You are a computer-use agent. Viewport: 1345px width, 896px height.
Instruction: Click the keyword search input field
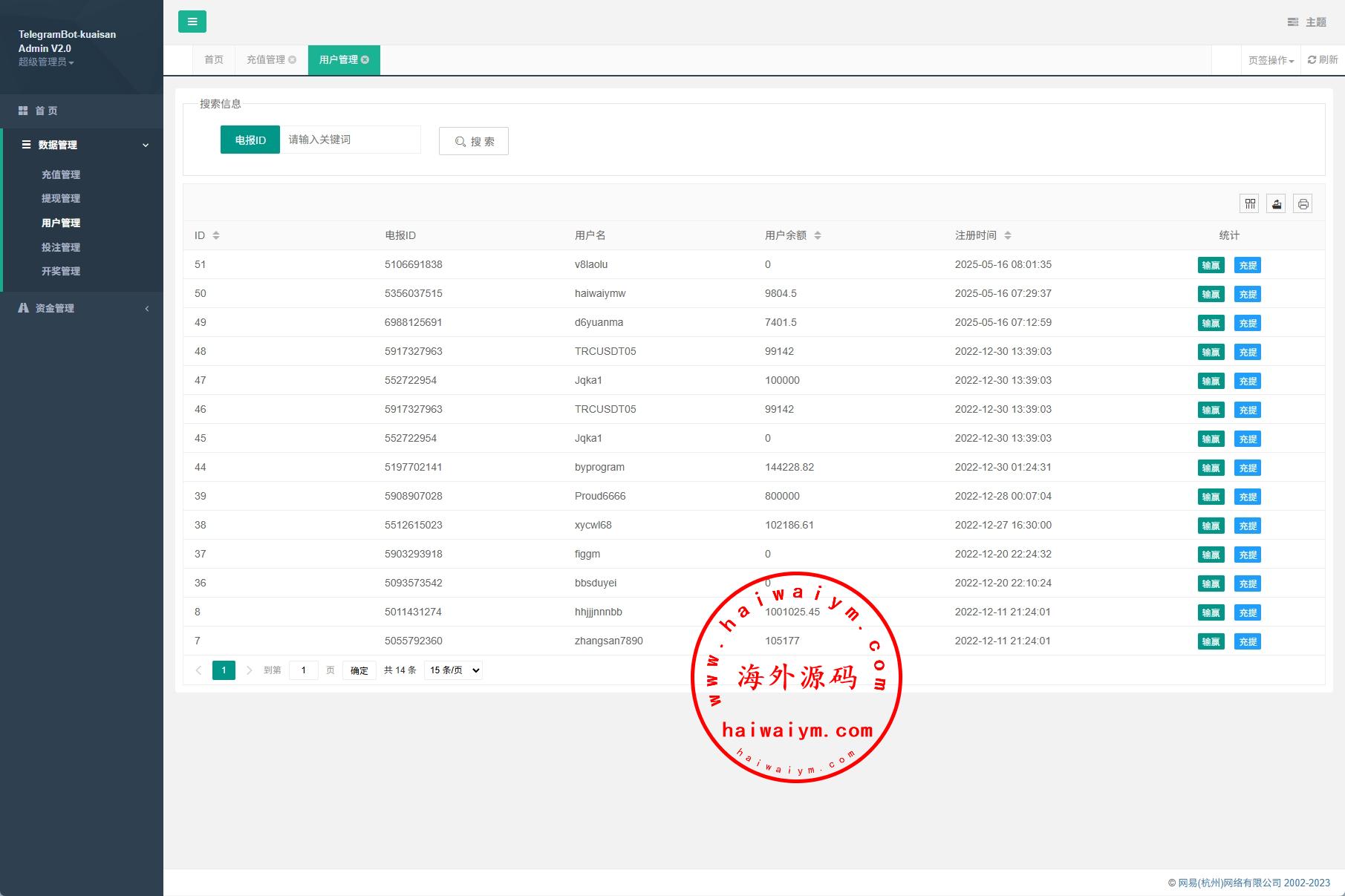click(350, 140)
